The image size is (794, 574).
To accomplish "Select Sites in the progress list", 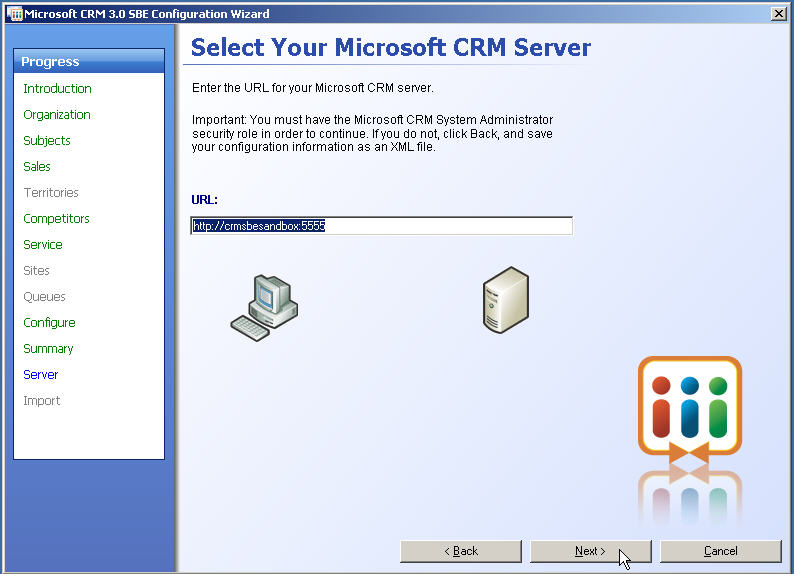I will [x=36, y=271].
